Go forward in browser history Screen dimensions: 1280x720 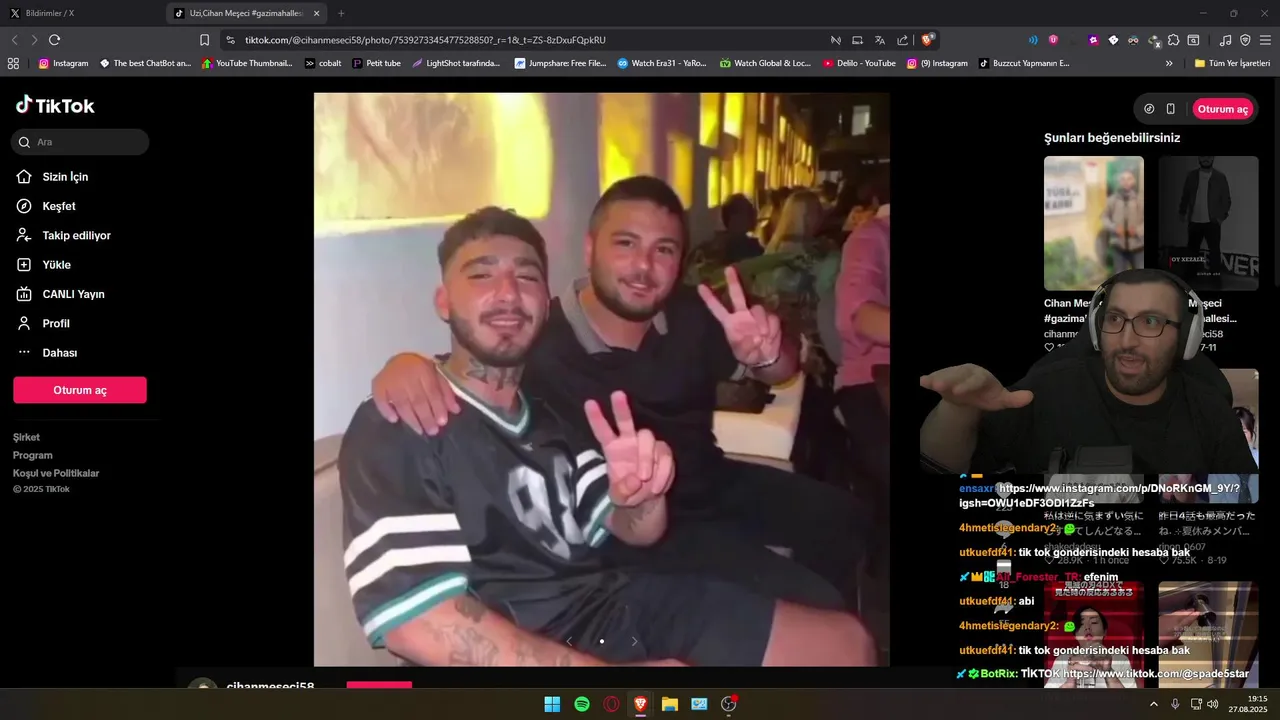tap(34, 40)
